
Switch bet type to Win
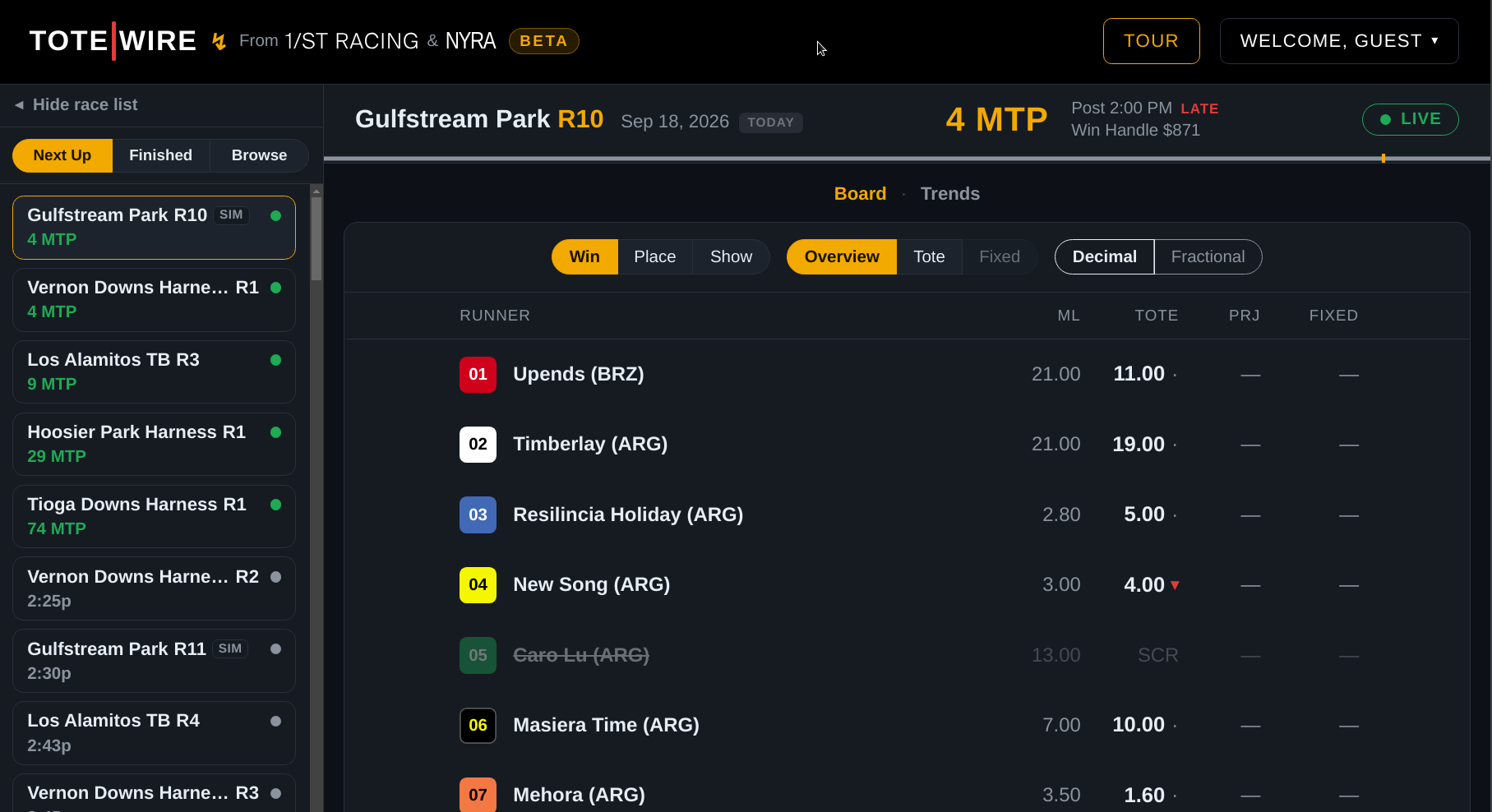click(x=584, y=256)
